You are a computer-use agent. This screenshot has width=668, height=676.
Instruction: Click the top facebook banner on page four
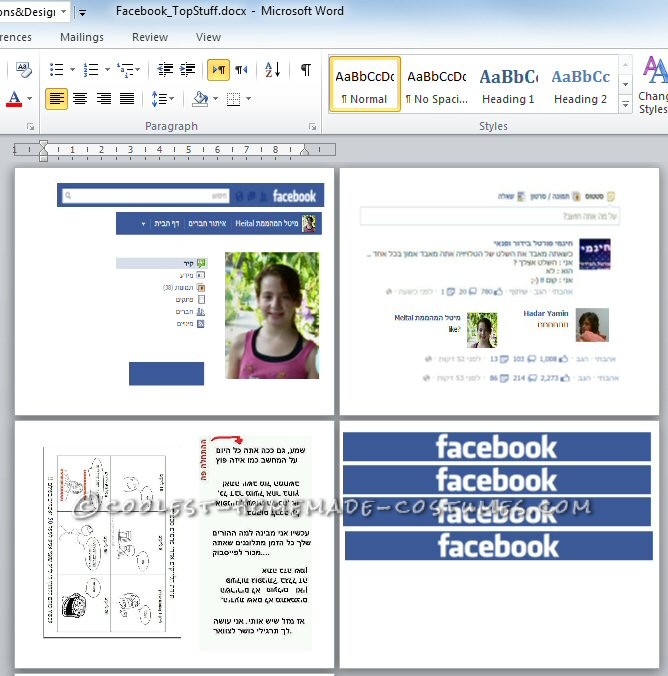tap(497, 447)
